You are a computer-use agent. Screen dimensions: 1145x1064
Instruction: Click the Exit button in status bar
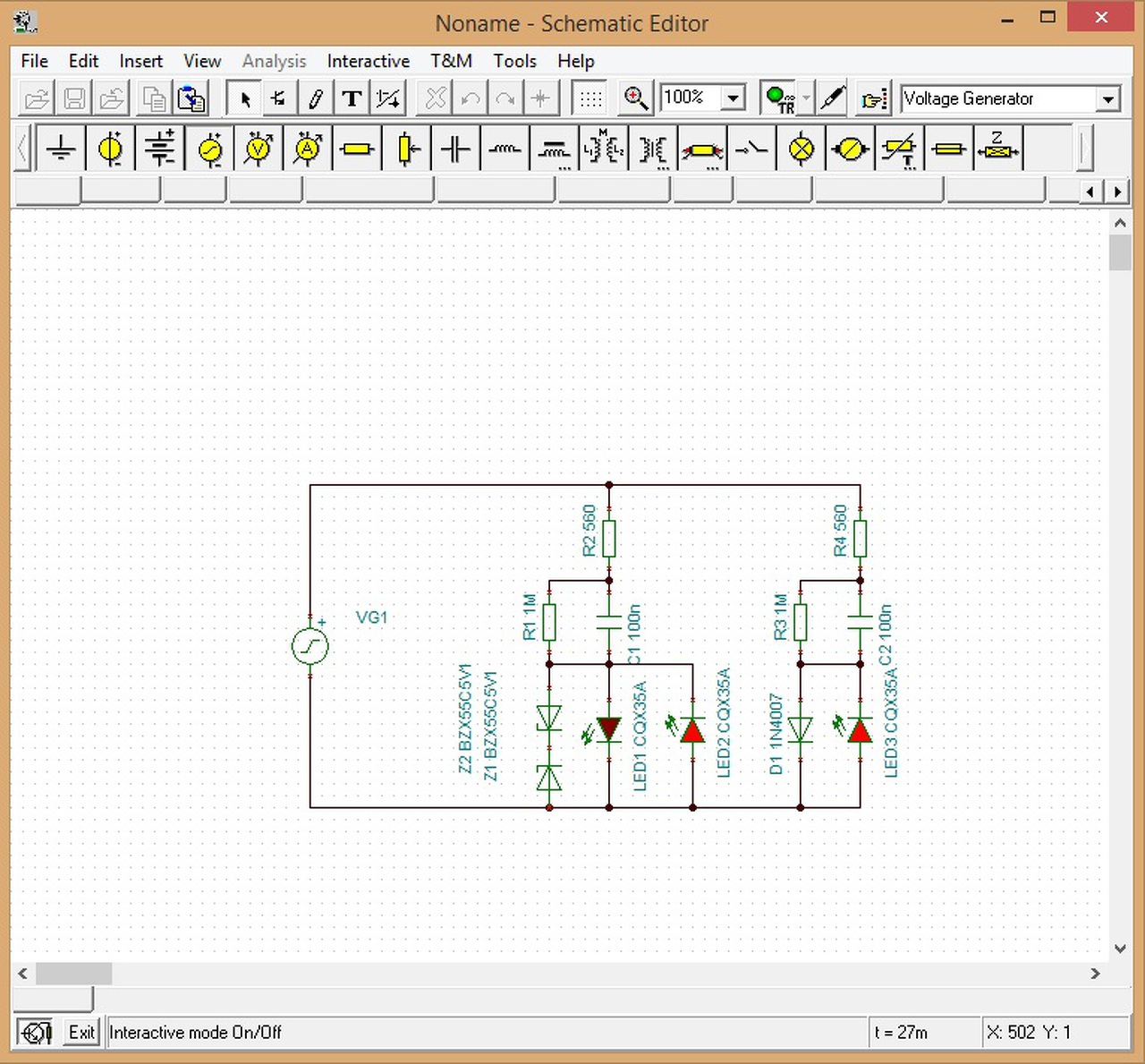click(x=81, y=1033)
